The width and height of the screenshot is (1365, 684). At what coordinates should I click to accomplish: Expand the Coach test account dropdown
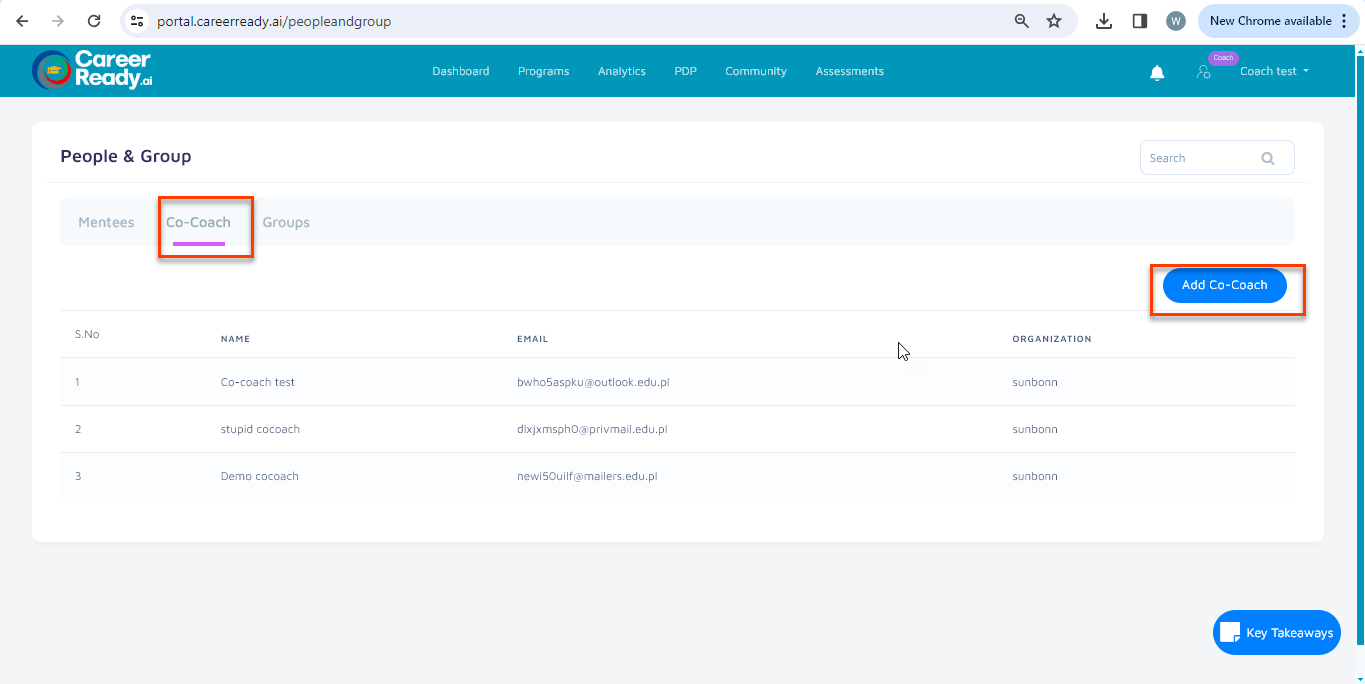1274,71
